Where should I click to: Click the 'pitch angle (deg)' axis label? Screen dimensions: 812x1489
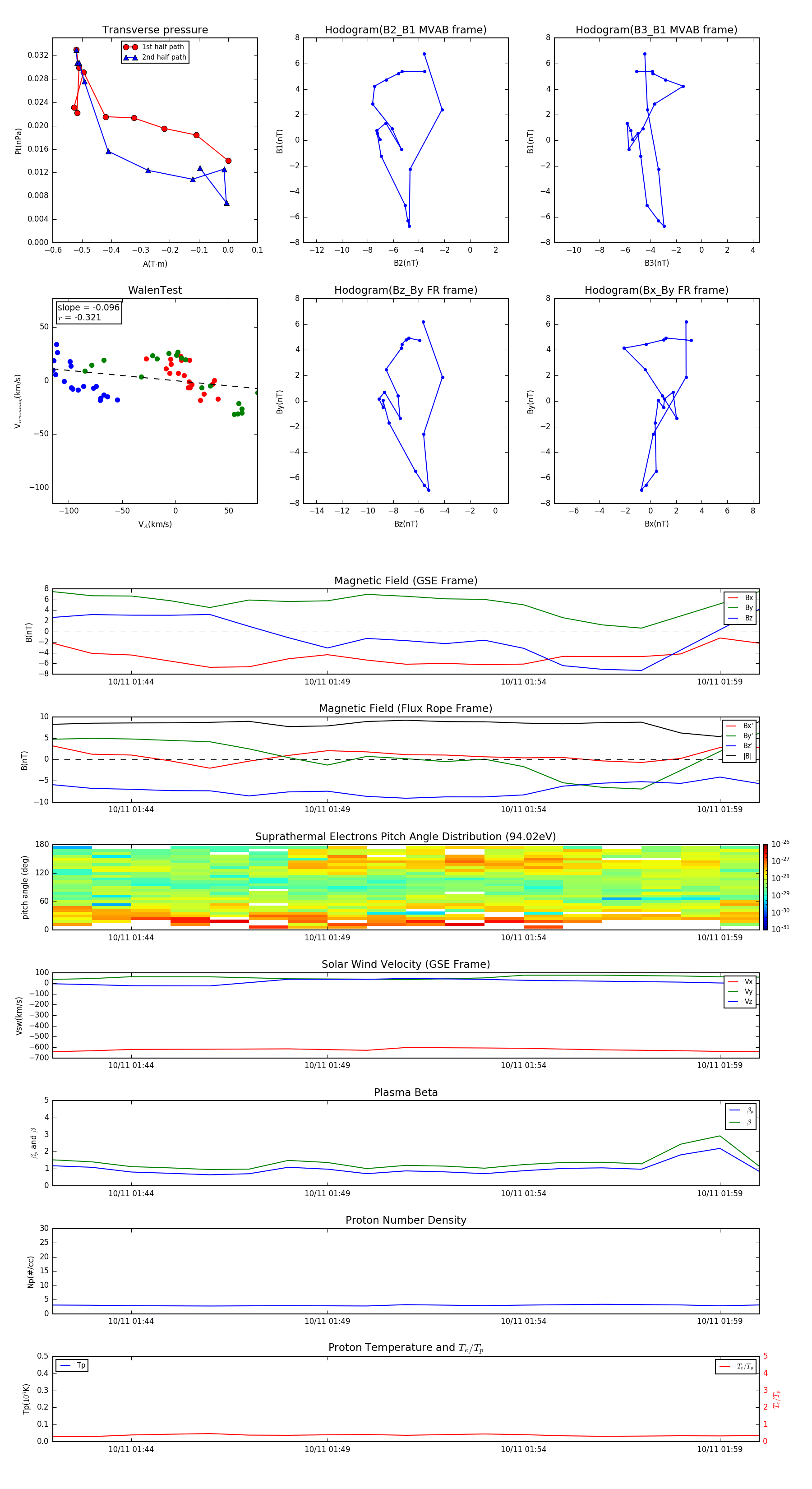click(25, 887)
